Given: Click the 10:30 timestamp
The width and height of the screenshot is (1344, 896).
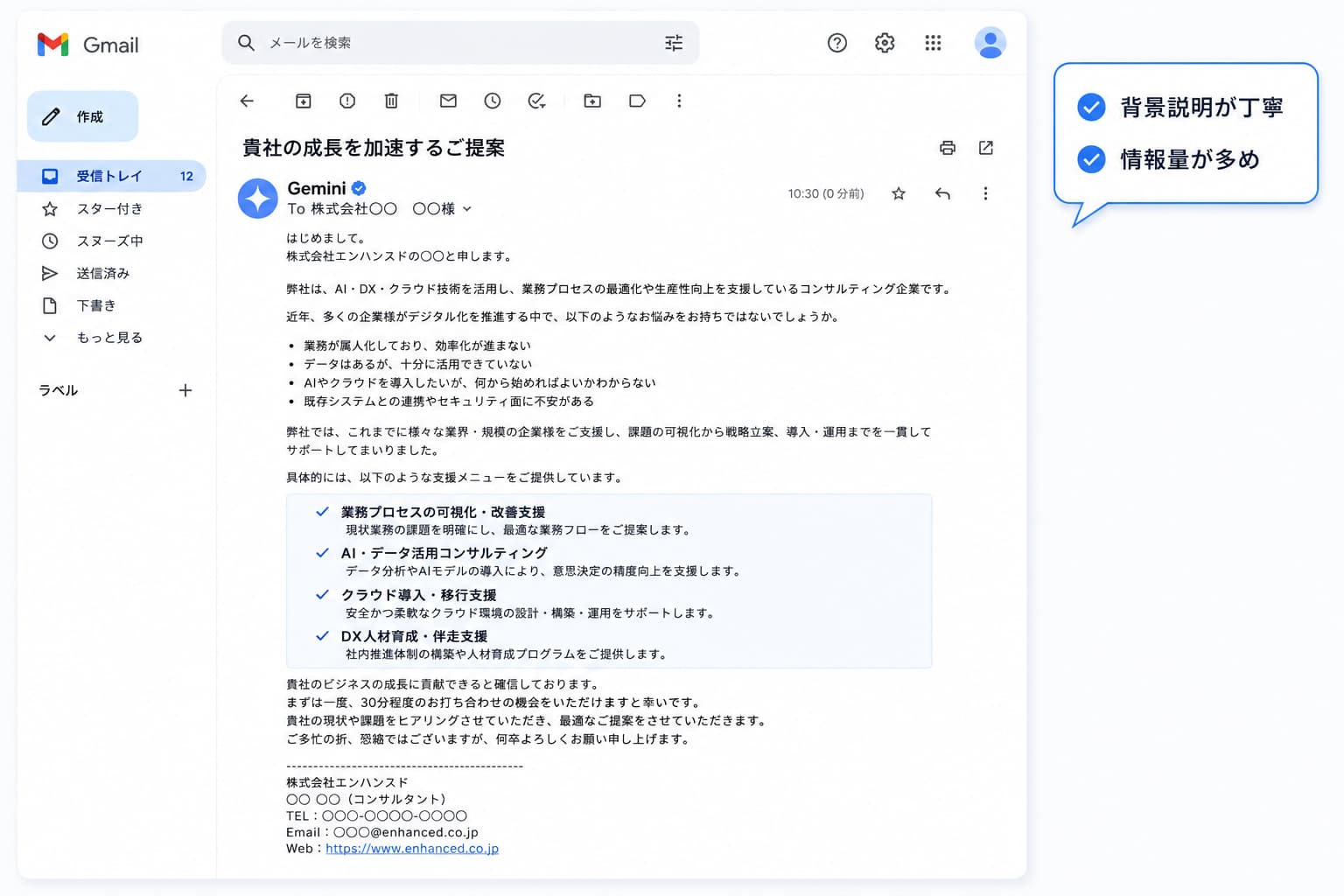Looking at the screenshot, I should click(825, 193).
